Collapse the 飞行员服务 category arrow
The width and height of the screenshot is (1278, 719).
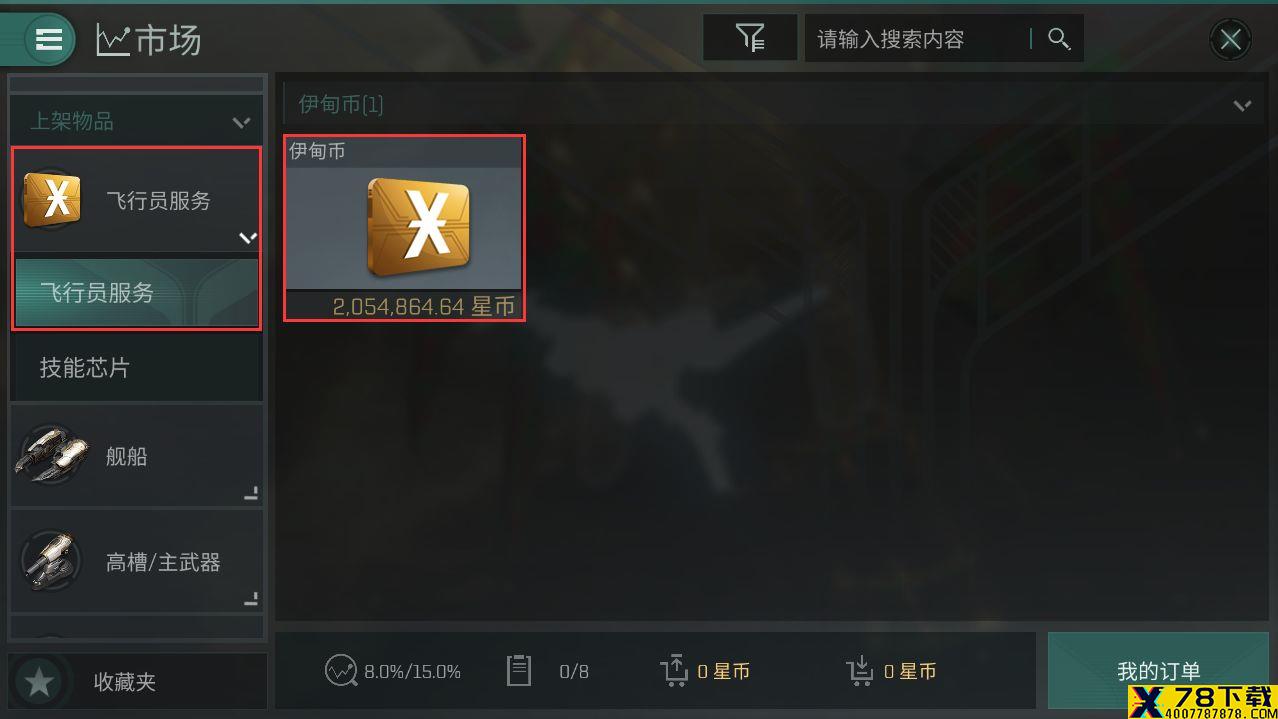[x=247, y=237]
